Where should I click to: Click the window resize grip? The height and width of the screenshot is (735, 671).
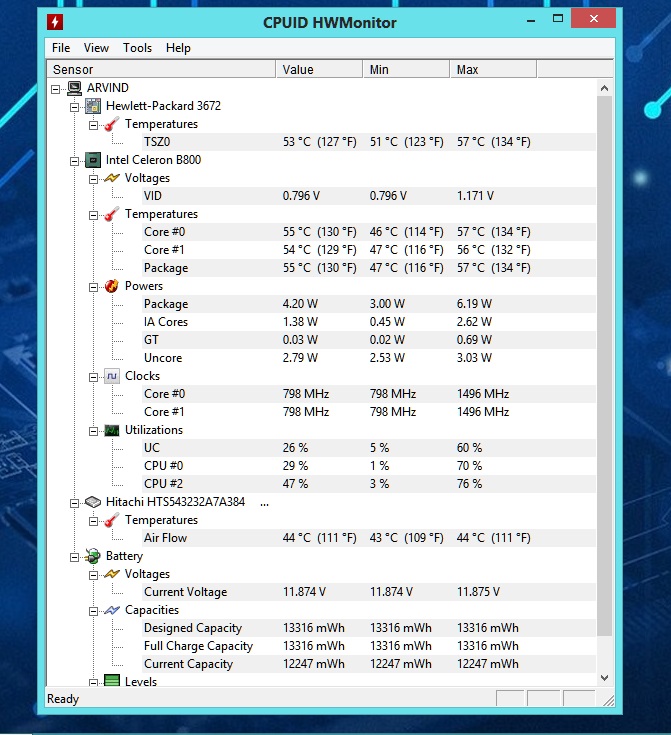click(608, 700)
